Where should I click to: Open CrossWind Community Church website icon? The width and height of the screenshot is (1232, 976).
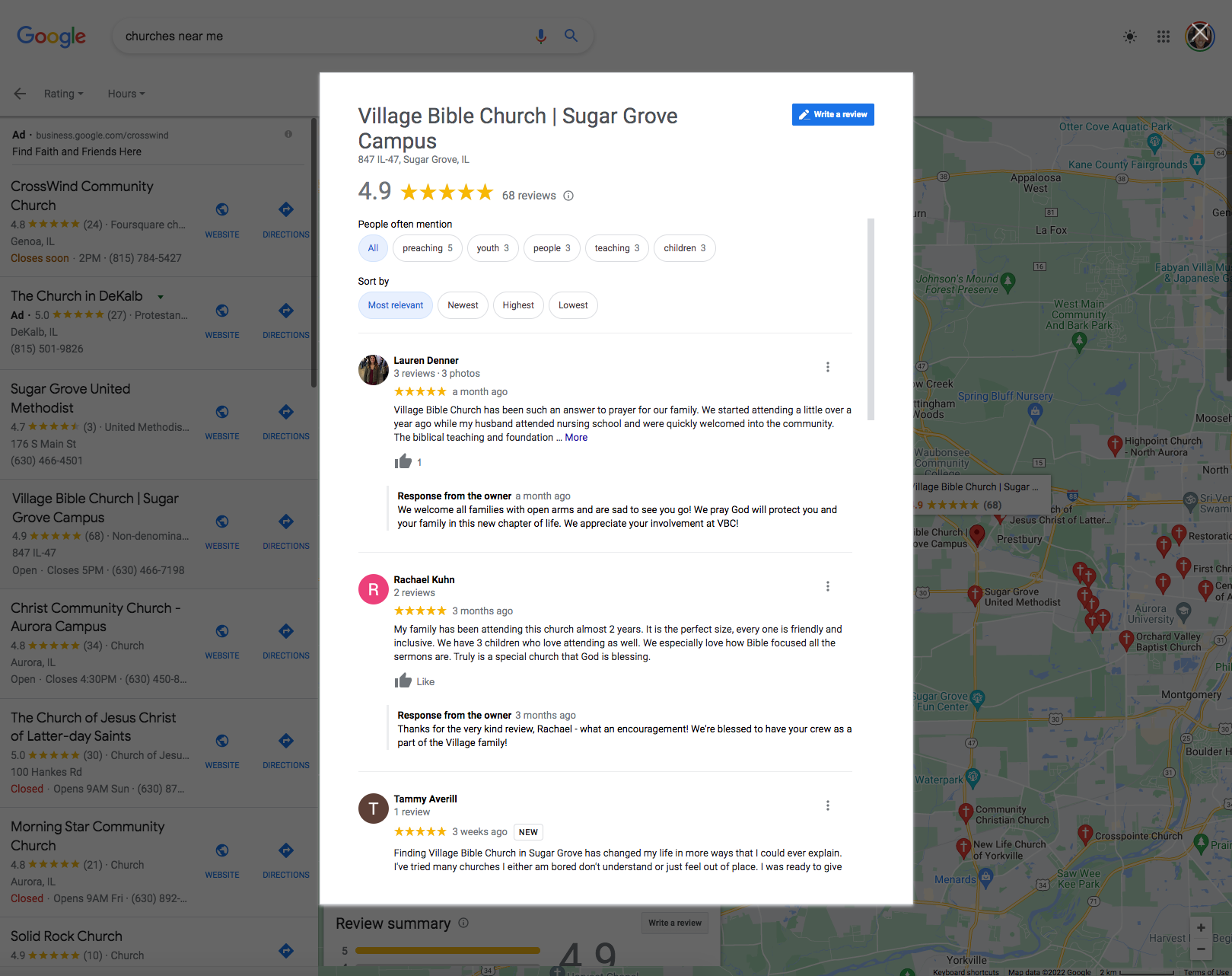[x=222, y=209]
